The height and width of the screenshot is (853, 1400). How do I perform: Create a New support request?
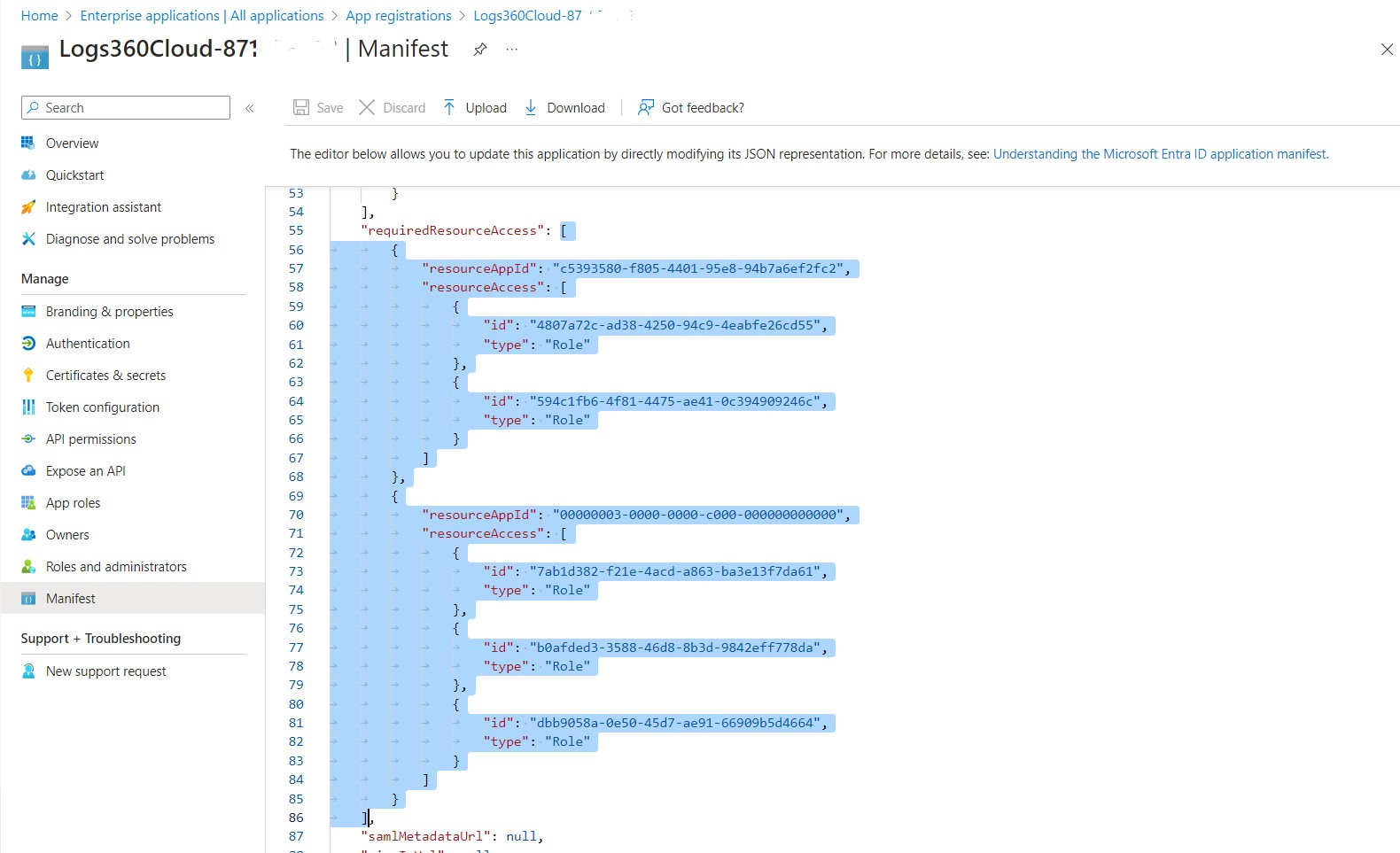click(x=105, y=671)
